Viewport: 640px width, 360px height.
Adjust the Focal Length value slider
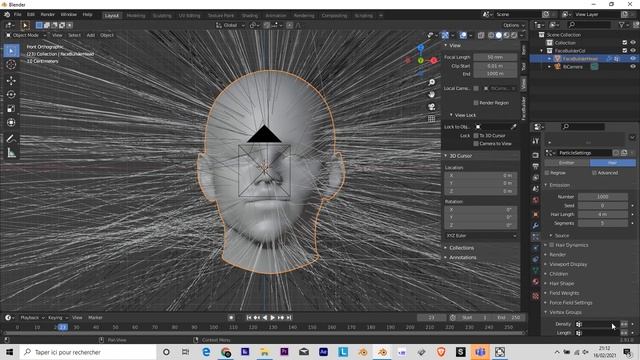[495, 58]
